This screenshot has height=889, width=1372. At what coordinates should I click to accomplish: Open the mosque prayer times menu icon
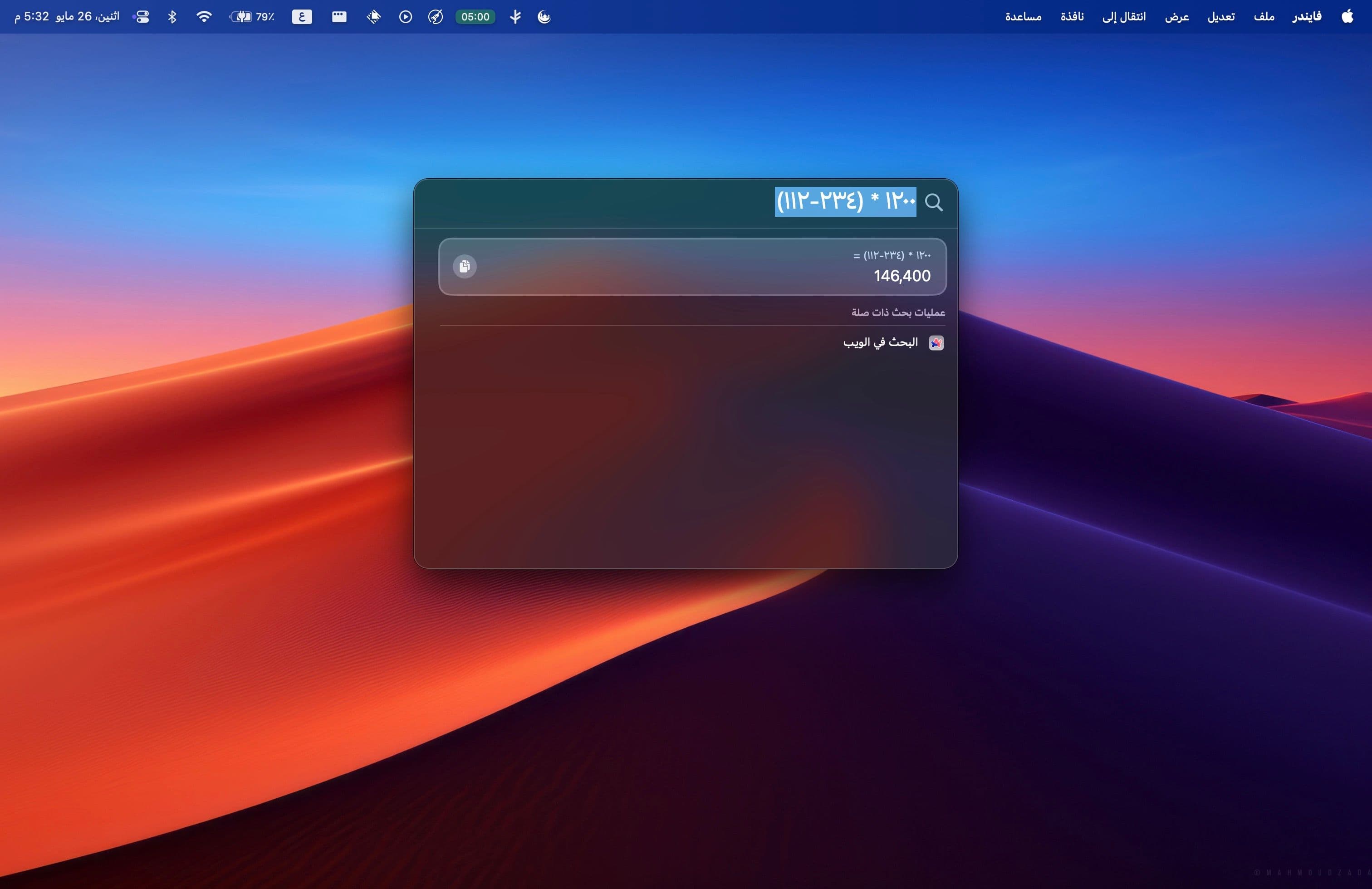tap(544, 17)
